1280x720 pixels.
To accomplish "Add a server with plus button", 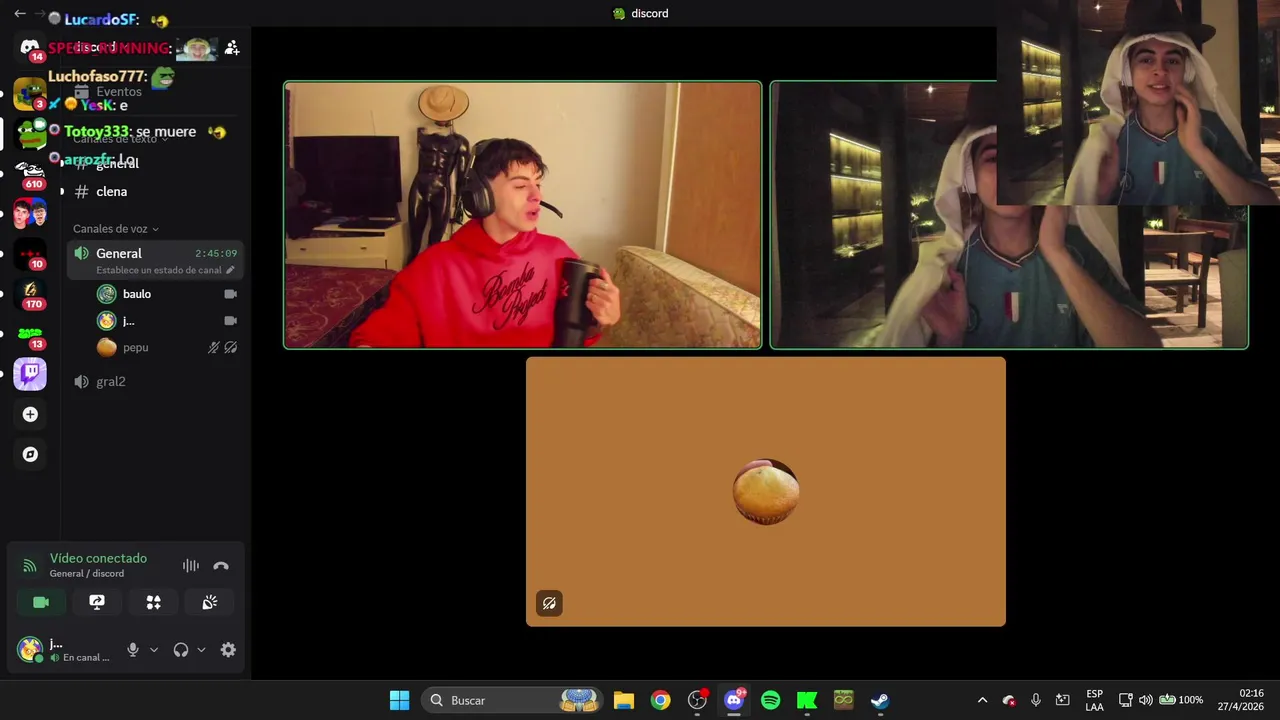I will 30,414.
